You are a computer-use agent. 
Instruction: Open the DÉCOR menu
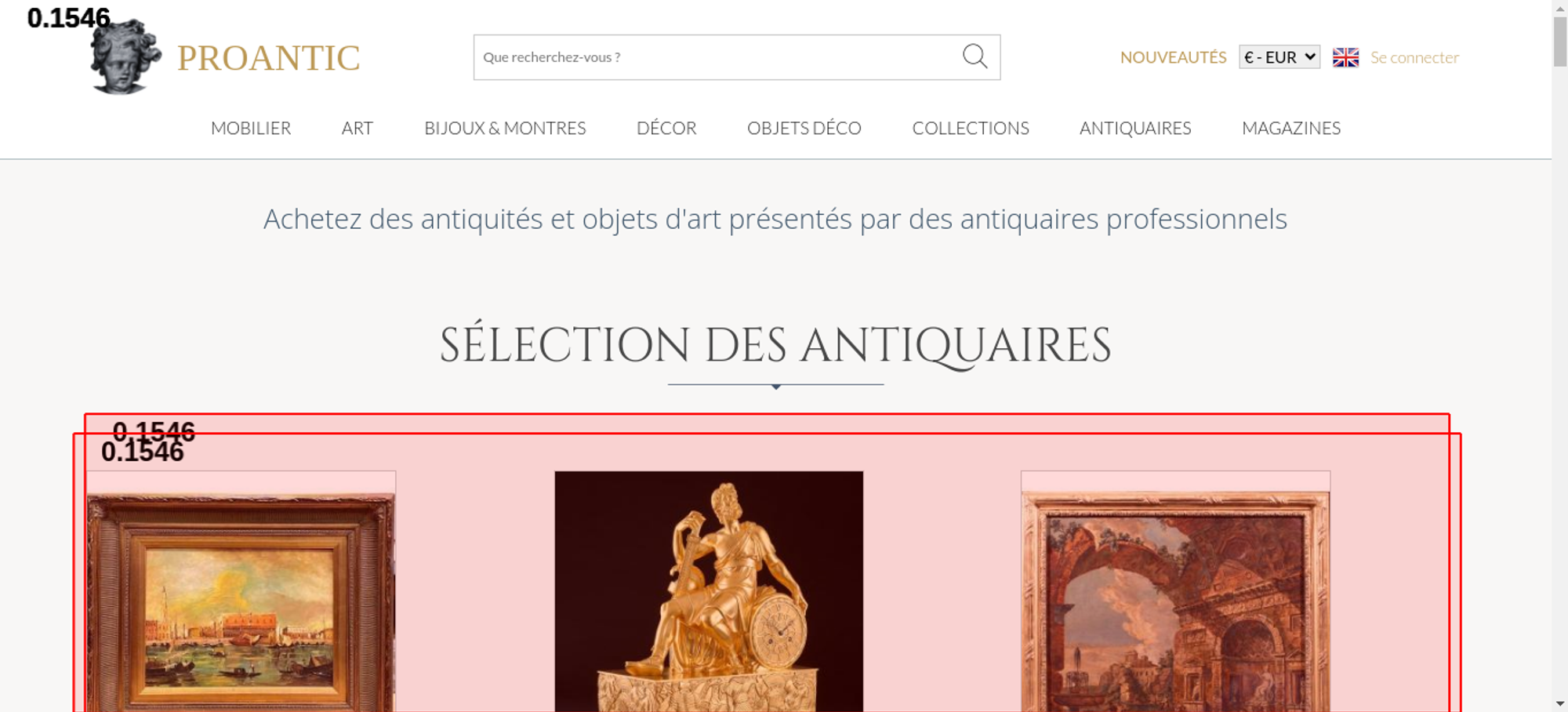(x=666, y=128)
